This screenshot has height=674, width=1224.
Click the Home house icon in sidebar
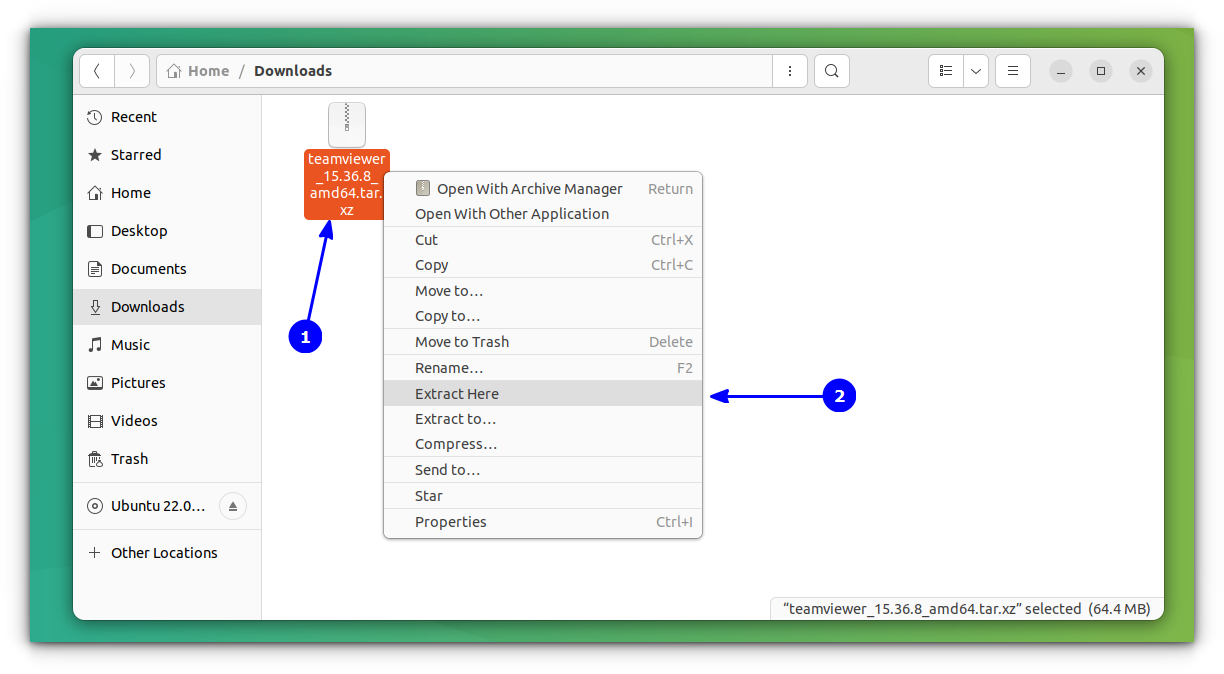95,193
